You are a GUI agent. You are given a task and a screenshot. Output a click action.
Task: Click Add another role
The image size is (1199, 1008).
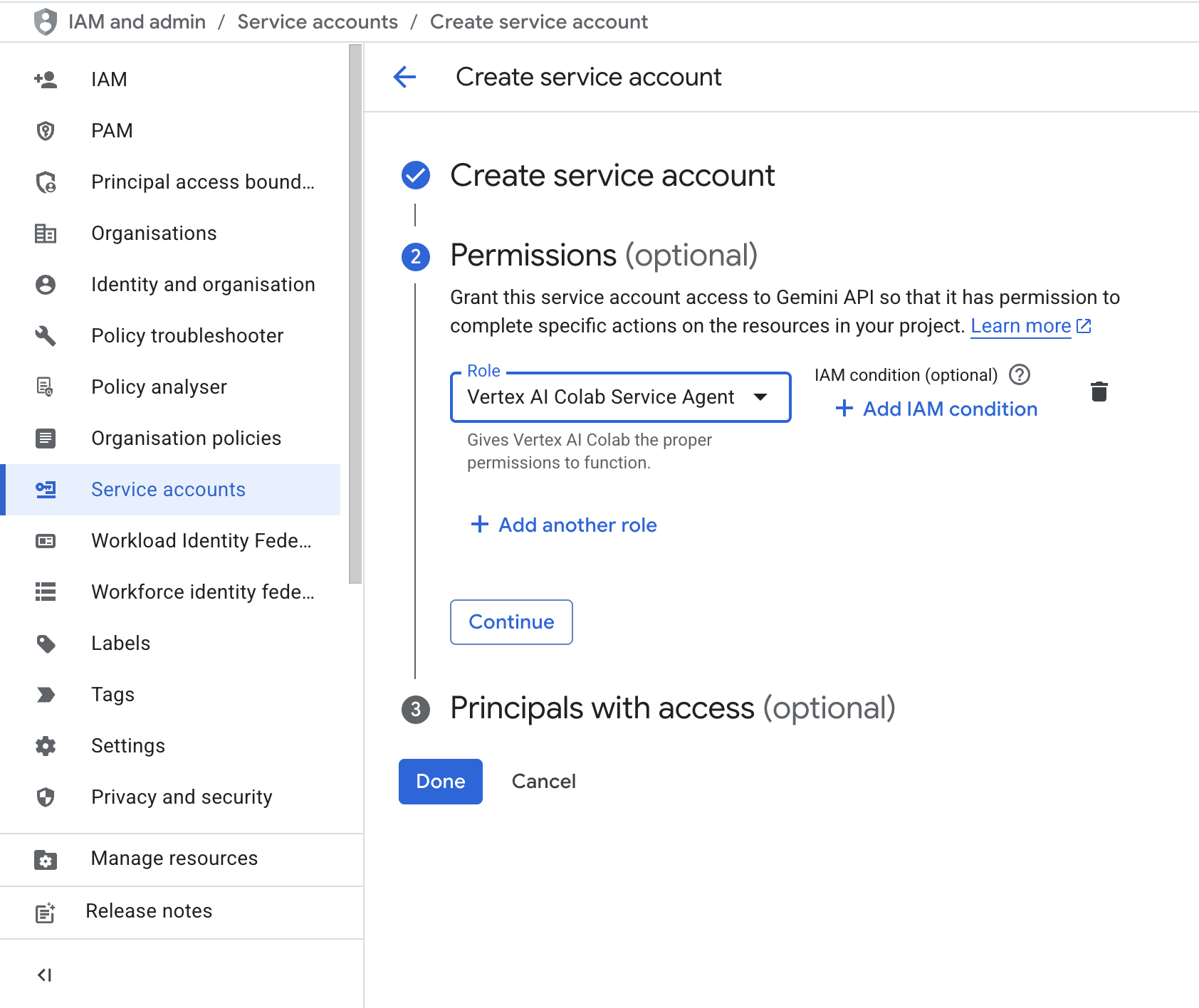tap(564, 525)
